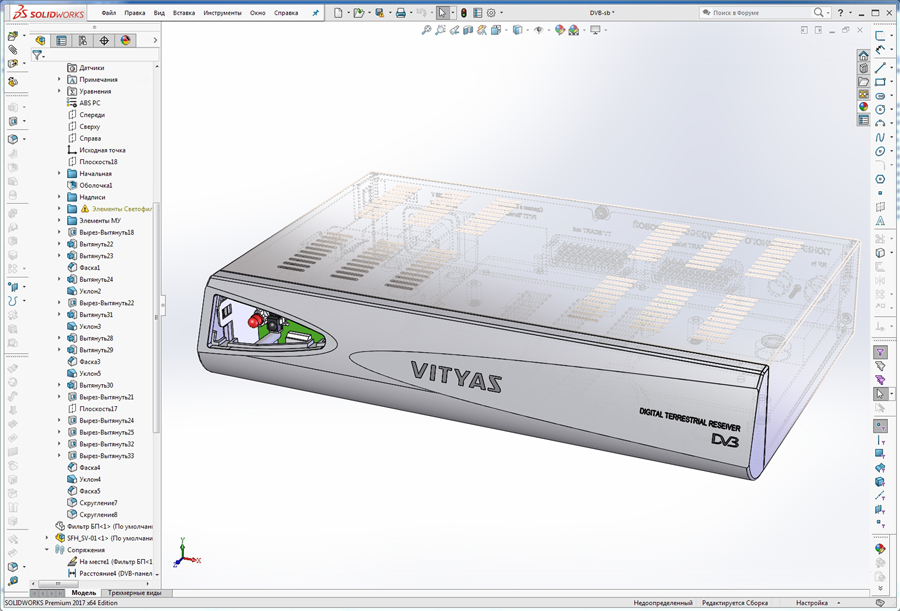This screenshot has width=900, height=611.
Task: Select the Polygon sketch tool
Action: click(880, 179)
